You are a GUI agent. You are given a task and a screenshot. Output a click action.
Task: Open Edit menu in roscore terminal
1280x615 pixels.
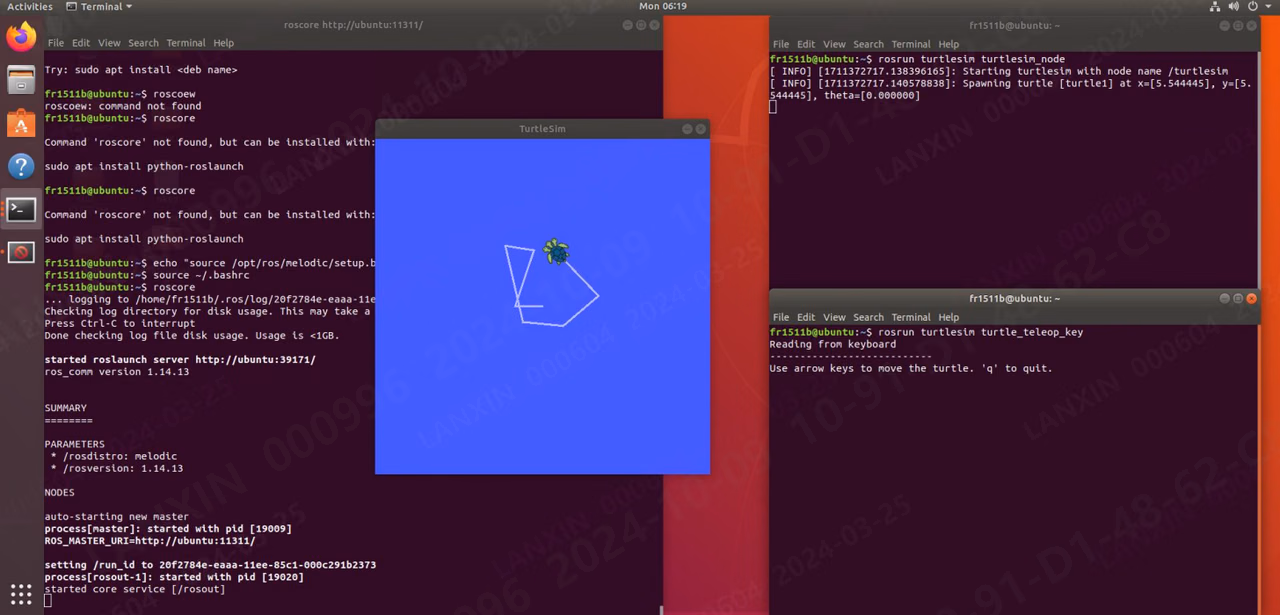click(x=81, y=43)
